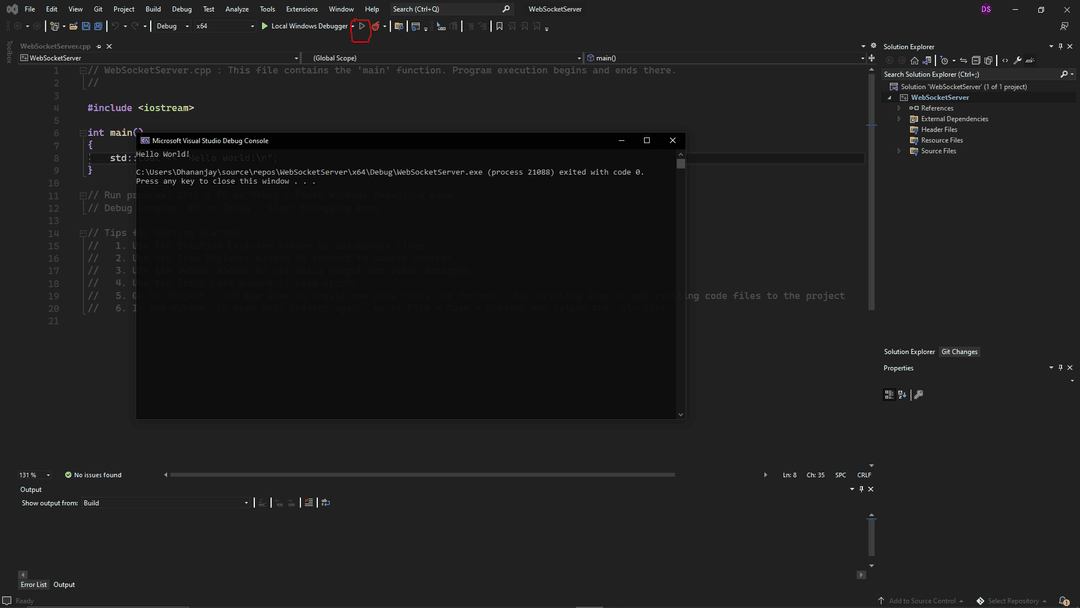1080x608 pixels.
Task: Click the Start Without Debugging play icon
Action: 362,26
